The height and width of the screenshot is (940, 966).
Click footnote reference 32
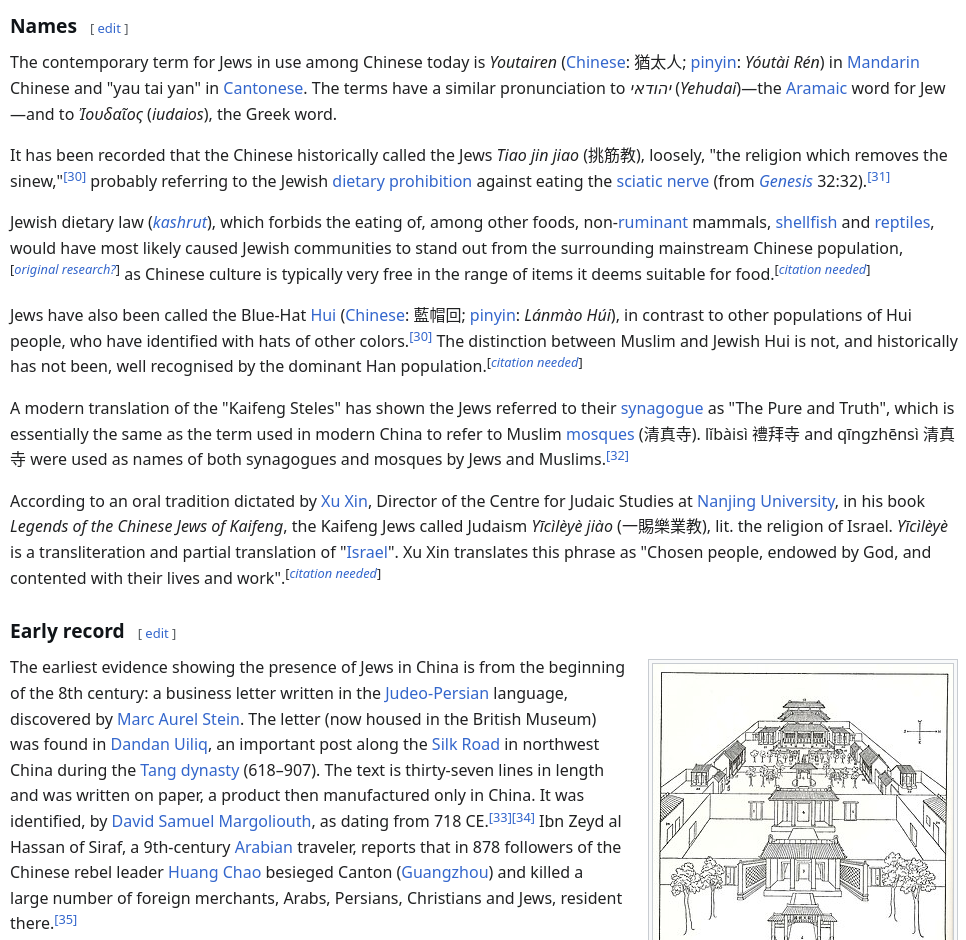(x=617, y=456)
